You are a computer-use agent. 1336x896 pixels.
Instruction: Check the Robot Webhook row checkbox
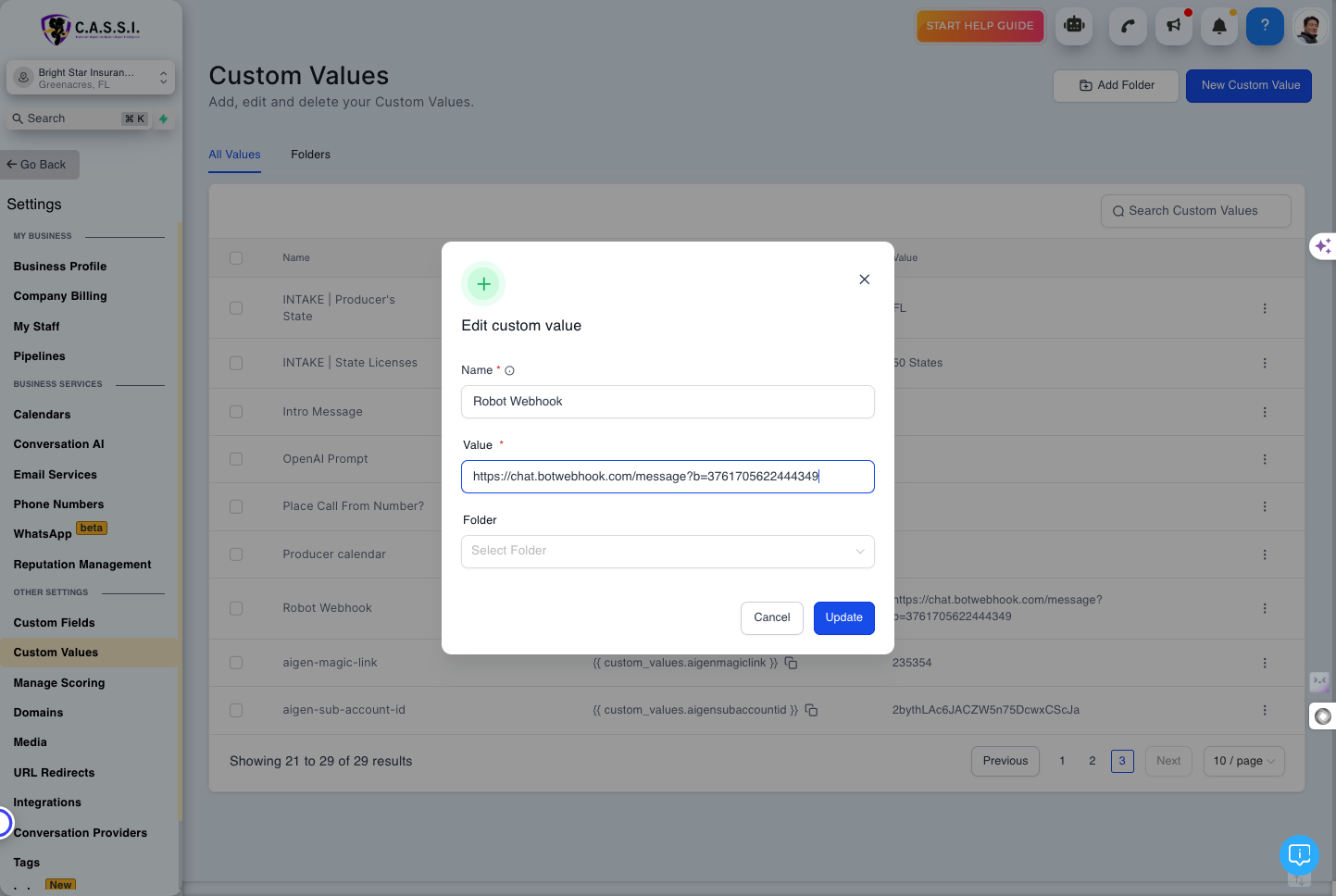click(236, 608)
